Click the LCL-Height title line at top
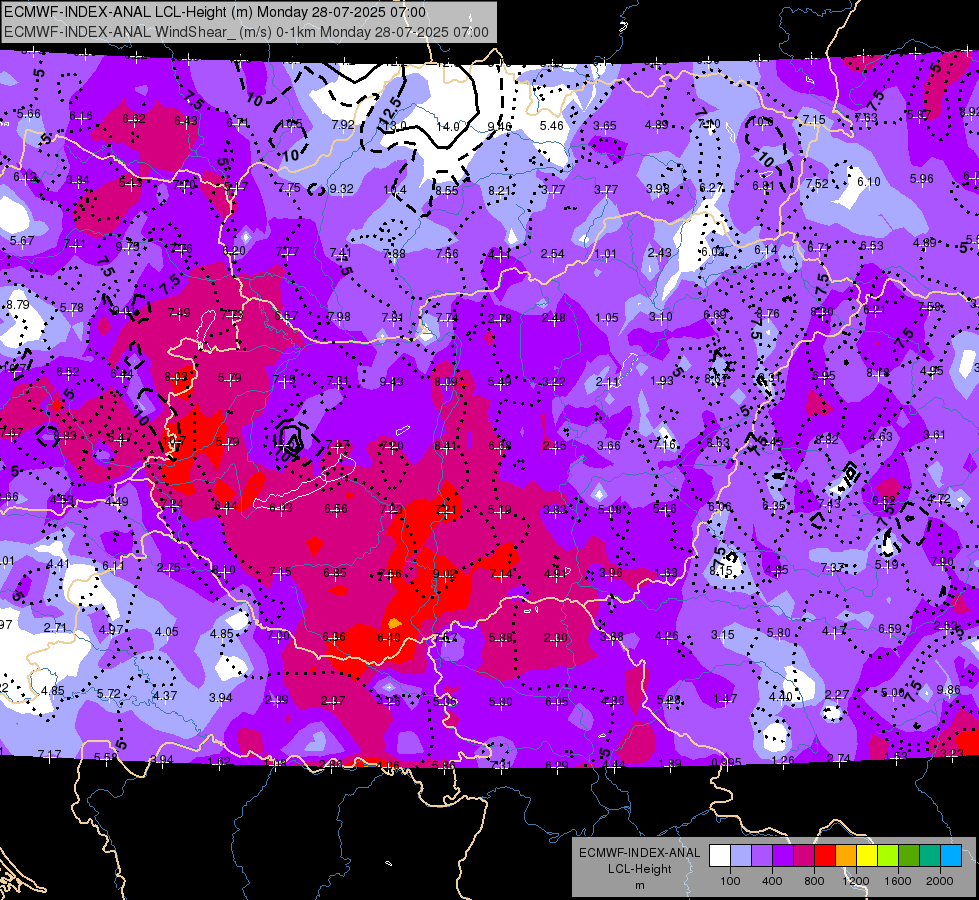Image resolution: width=979 pixels, height=900 pixels. point(215,12)
